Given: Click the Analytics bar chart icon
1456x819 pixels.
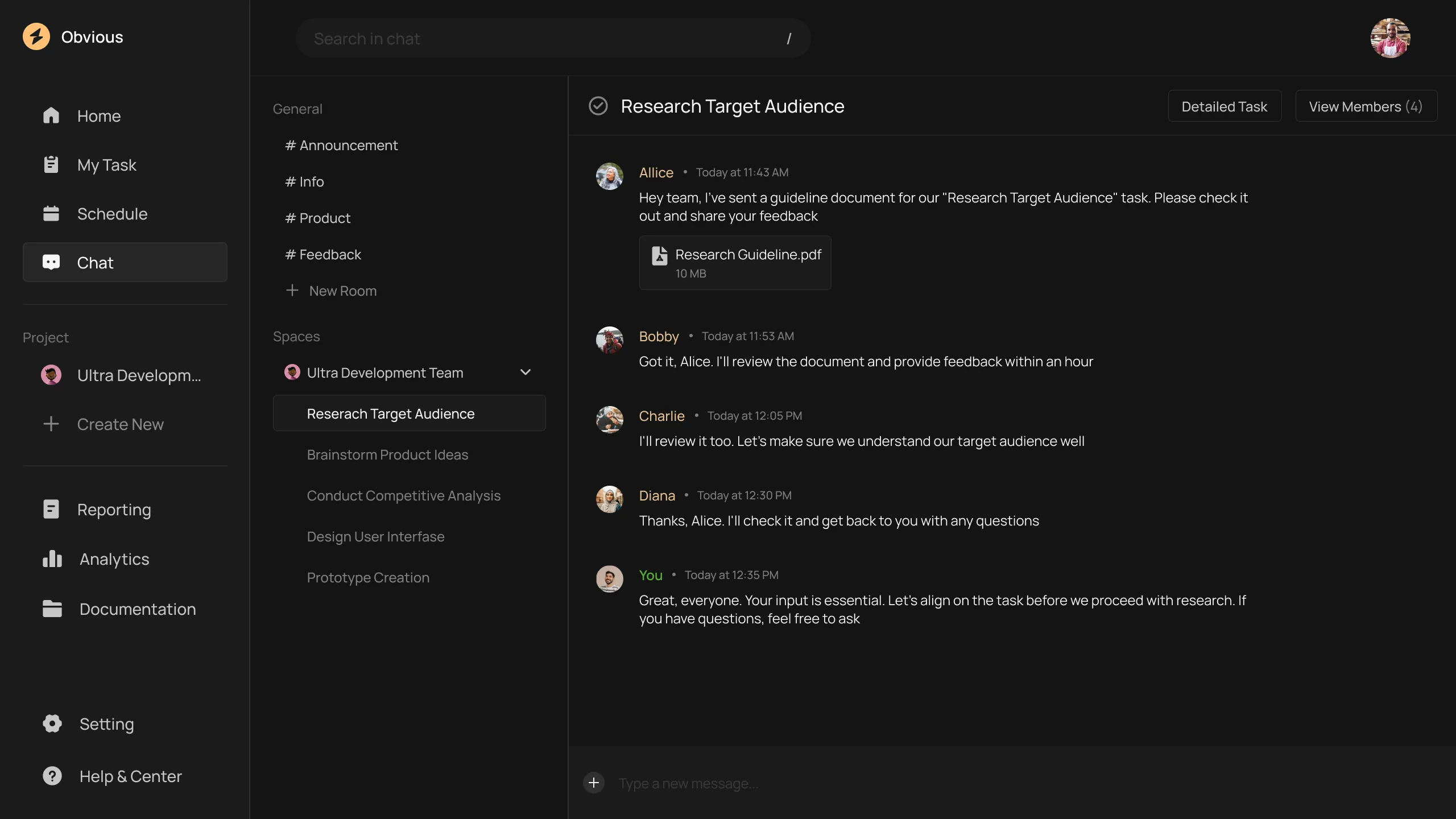Looking at the screenshot, I should tap(52, 559).
